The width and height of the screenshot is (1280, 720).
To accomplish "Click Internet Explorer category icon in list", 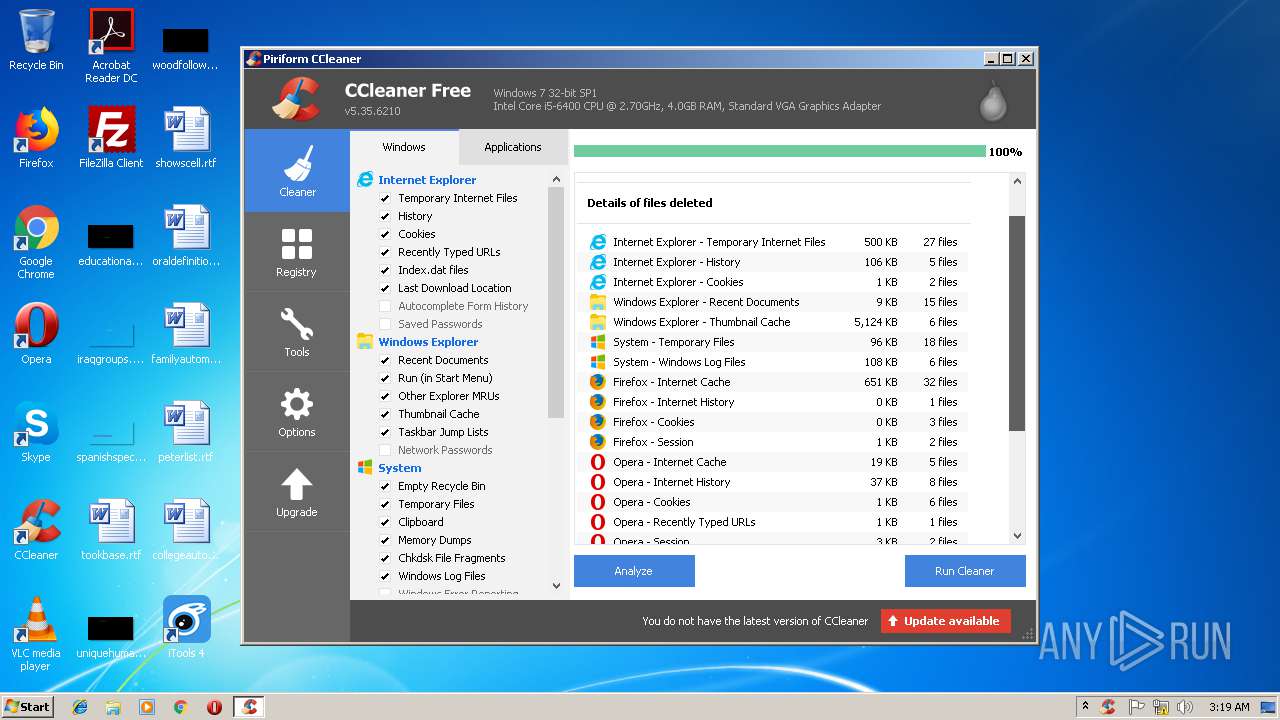I will (365, 180).
